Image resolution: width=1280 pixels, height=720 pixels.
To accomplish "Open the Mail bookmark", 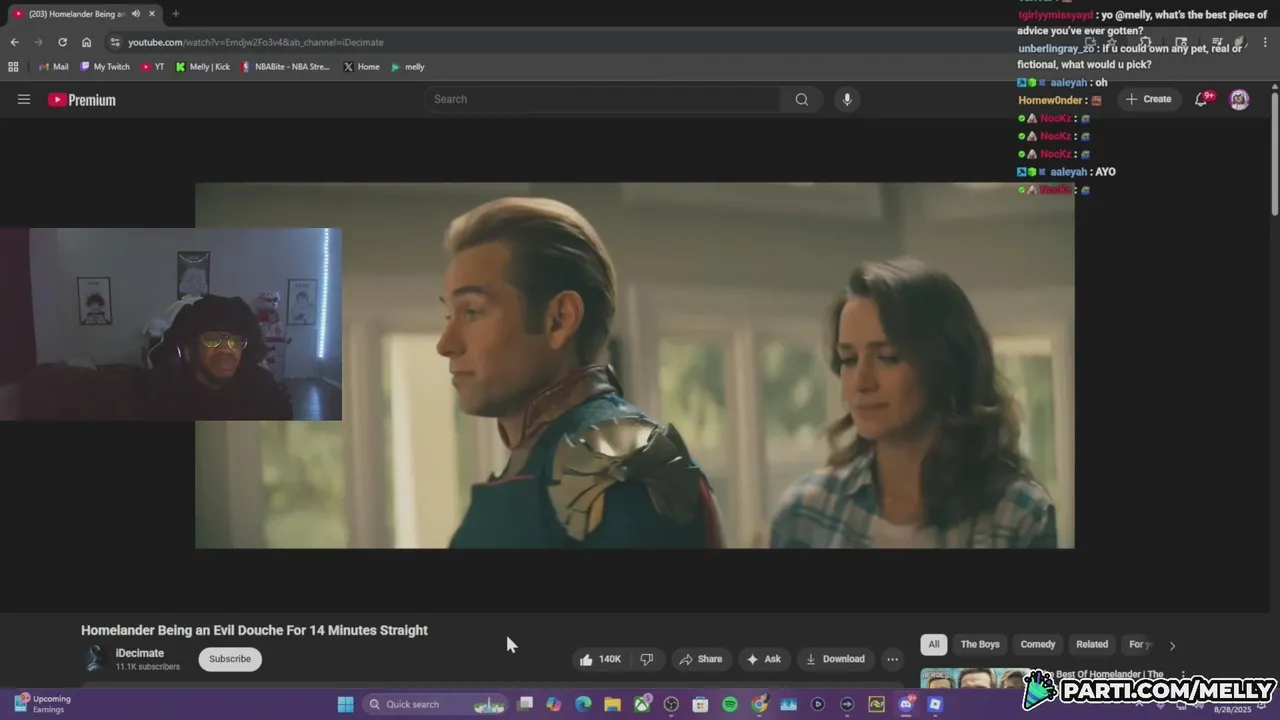I will 53,67.
